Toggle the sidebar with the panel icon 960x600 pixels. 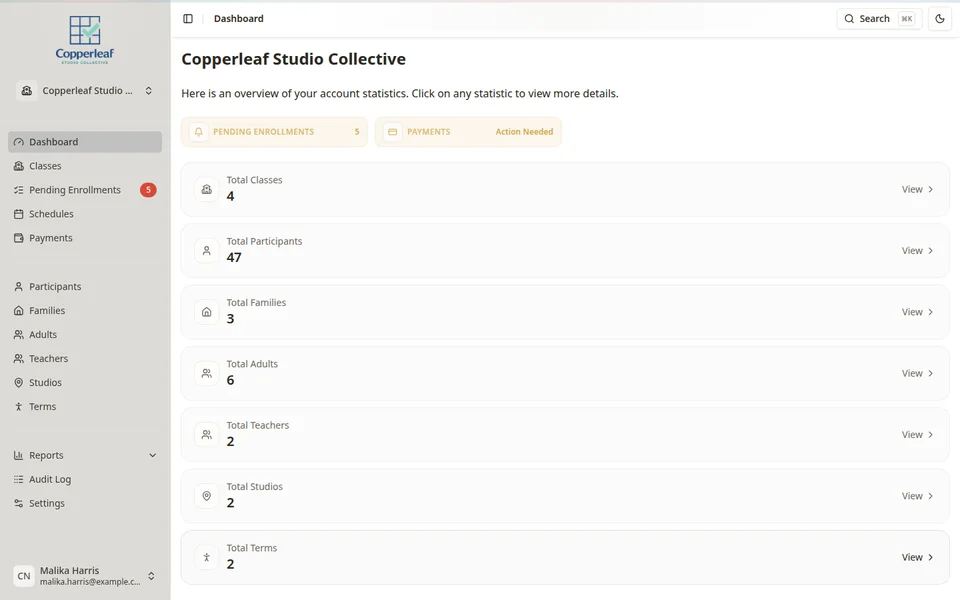(186, 18)
